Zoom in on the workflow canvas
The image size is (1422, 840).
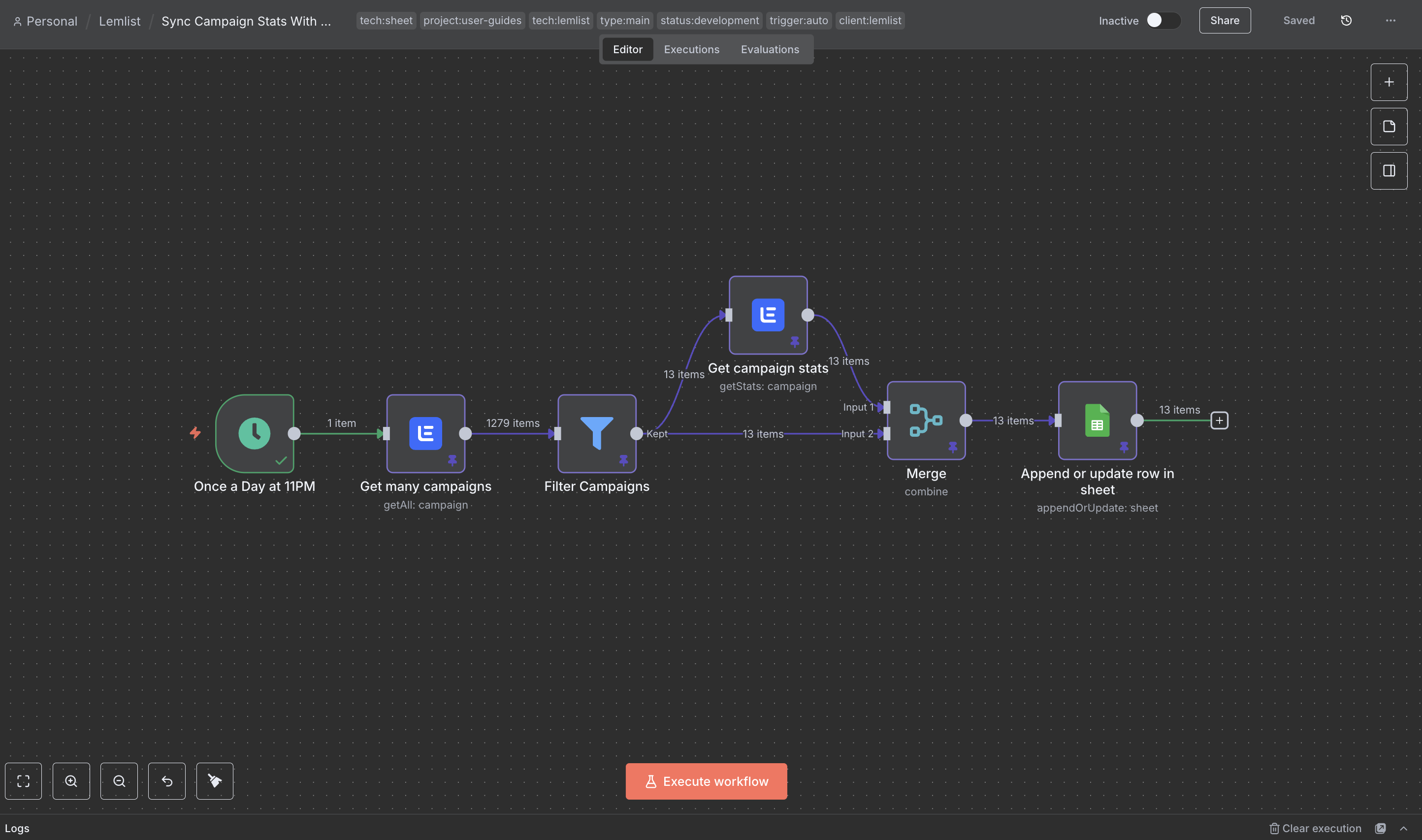[71, 781]
